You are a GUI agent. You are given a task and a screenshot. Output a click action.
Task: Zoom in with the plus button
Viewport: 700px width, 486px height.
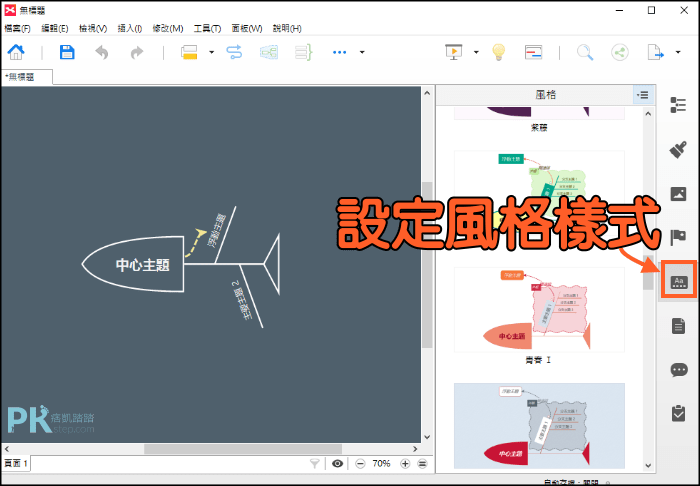coord(405,464)
